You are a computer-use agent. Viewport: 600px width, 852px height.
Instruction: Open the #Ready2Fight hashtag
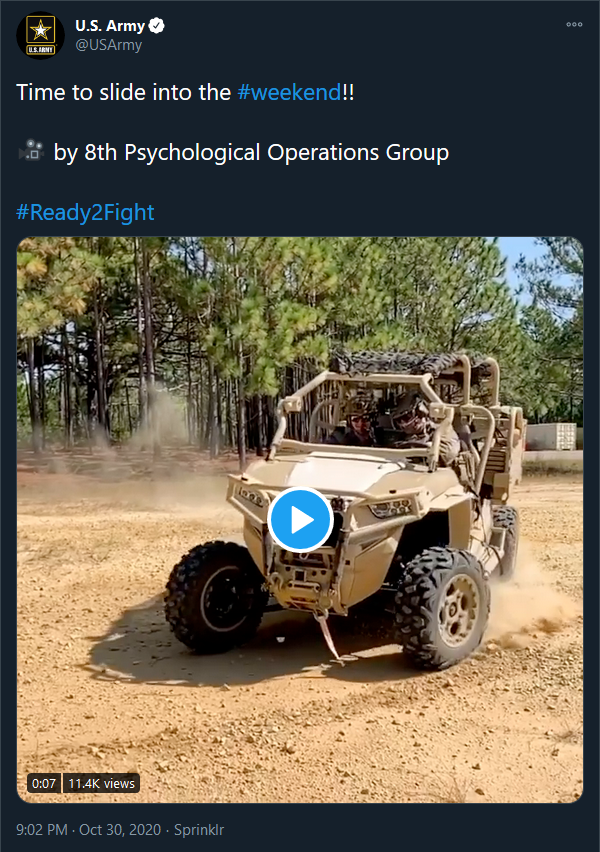click(x=85, y=212)
